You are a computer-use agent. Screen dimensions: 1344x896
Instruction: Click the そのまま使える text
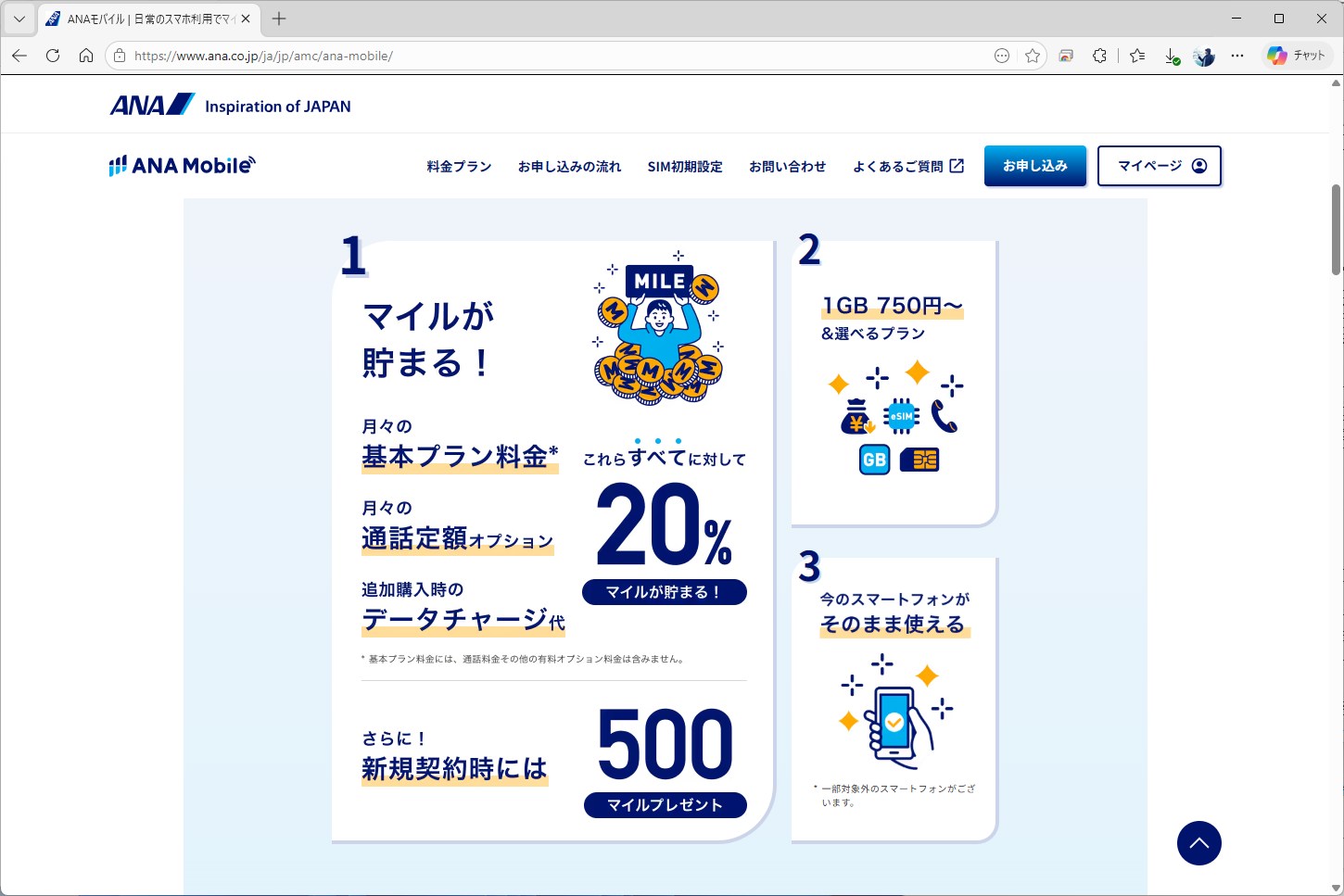[894, 625]
